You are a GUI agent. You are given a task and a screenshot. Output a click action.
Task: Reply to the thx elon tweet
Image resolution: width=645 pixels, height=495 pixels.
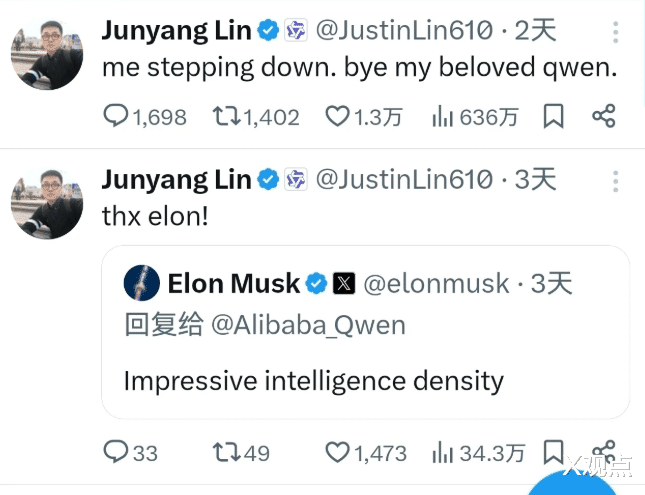click(x=116, y=452)
